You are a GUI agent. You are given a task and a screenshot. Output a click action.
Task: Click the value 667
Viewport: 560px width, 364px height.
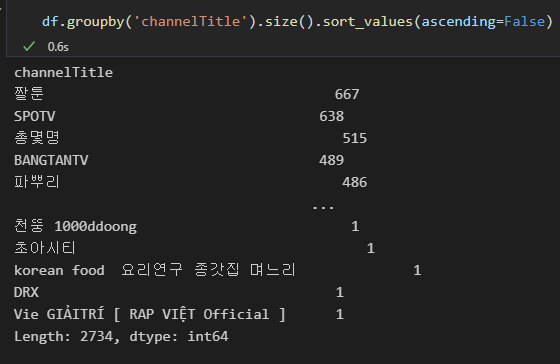point(347,95)
